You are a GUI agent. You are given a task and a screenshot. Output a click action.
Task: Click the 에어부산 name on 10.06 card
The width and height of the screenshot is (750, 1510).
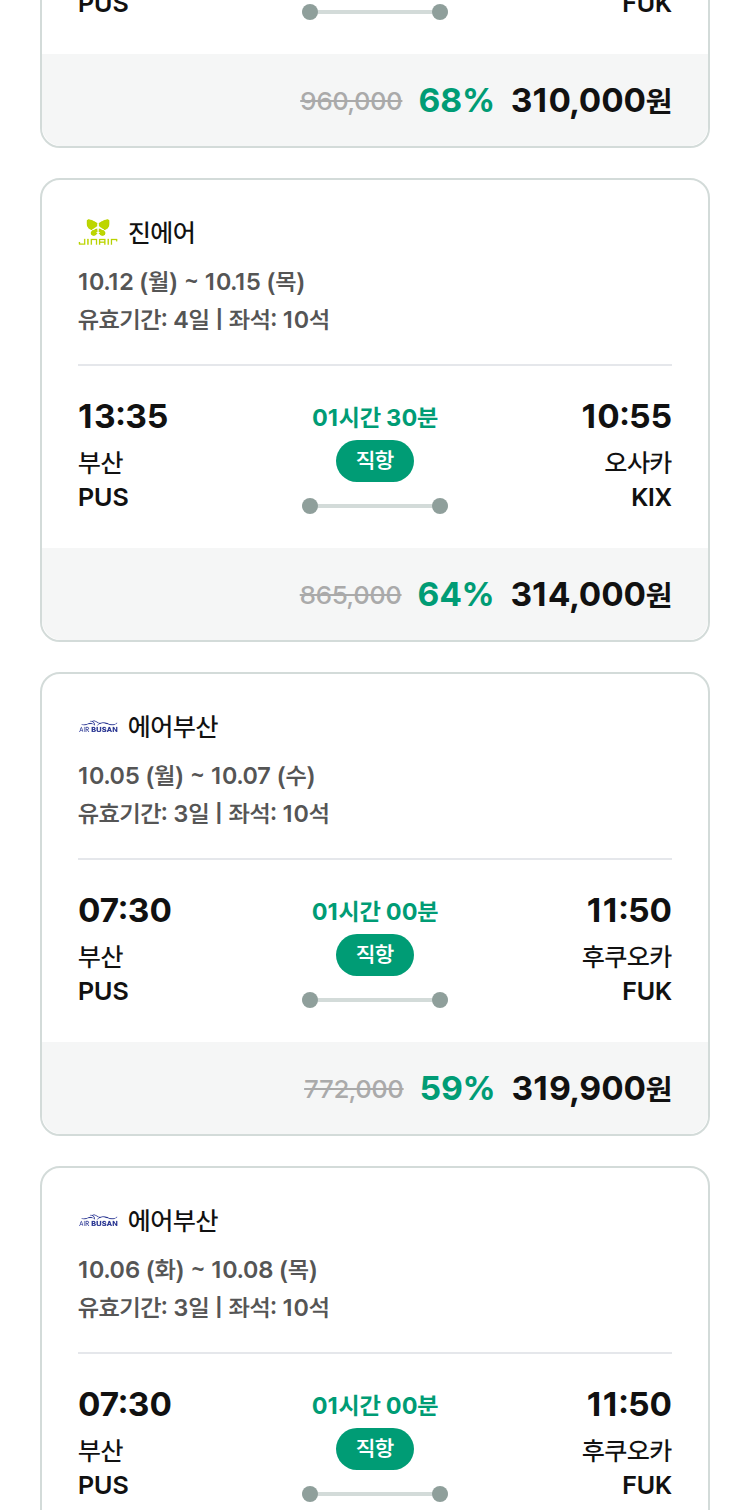point(173,1221)
